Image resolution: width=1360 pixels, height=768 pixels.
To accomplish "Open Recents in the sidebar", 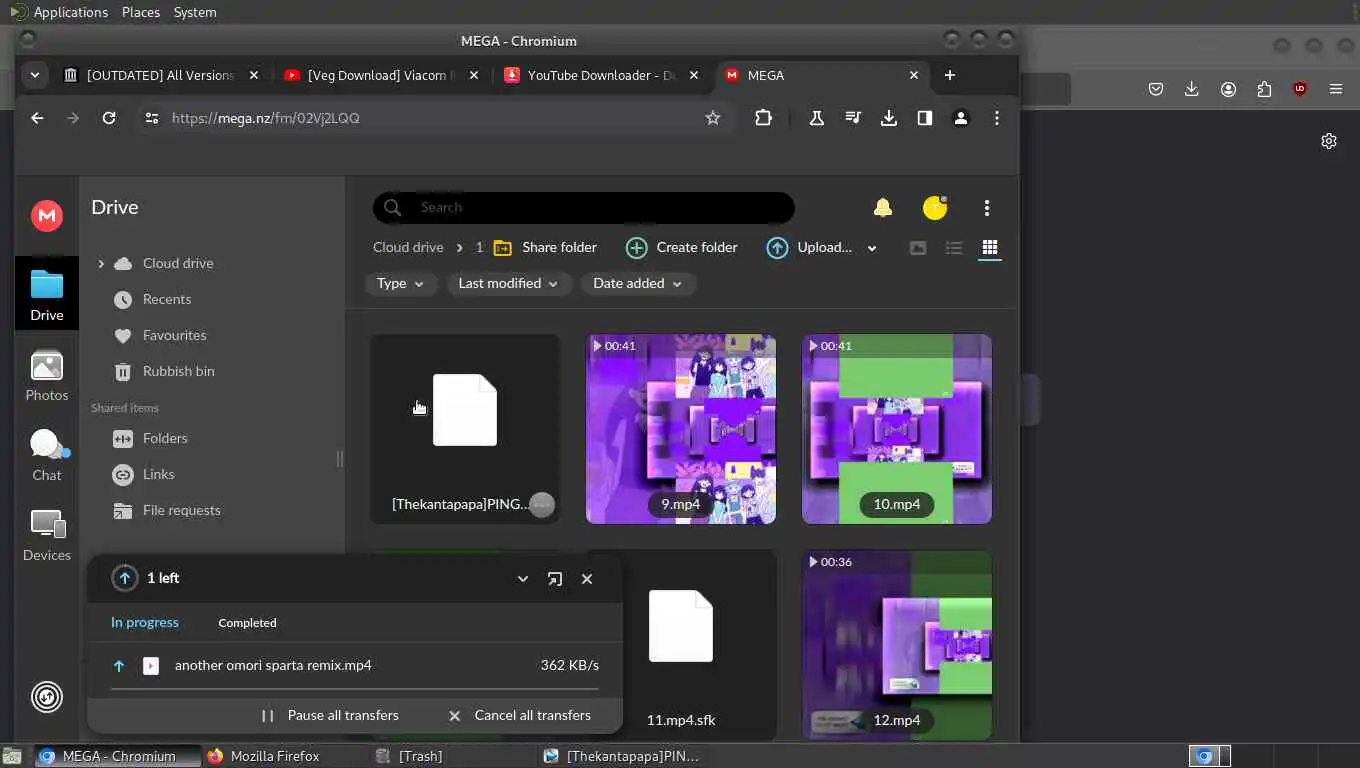I will pyautogui.click(x=167, y=300).
